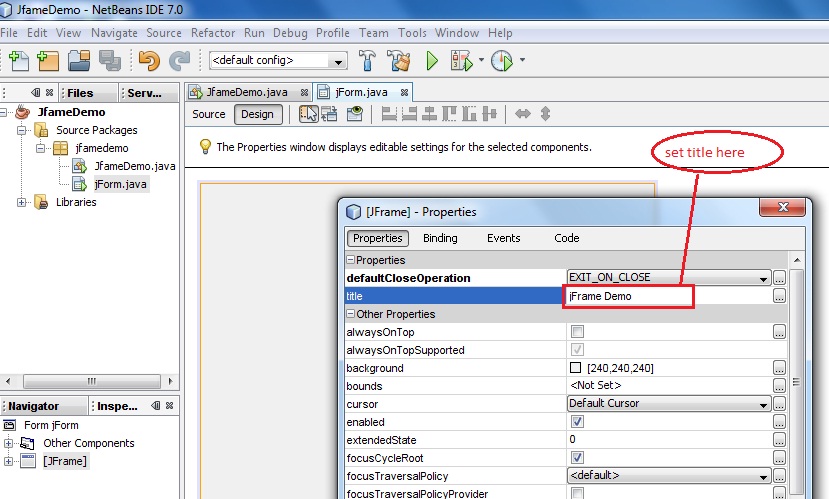Click the New Project toolbar icon
This screenshot has height=499, width=829.
48,61
